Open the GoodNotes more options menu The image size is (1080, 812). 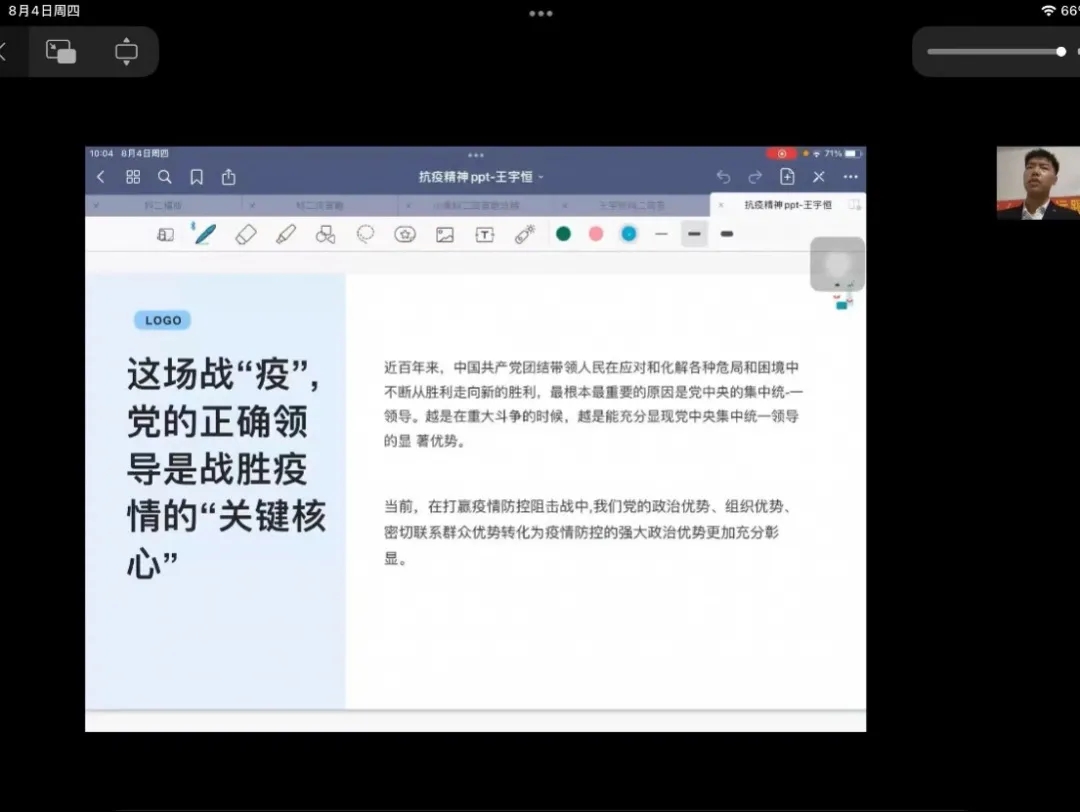coord(851,177)
